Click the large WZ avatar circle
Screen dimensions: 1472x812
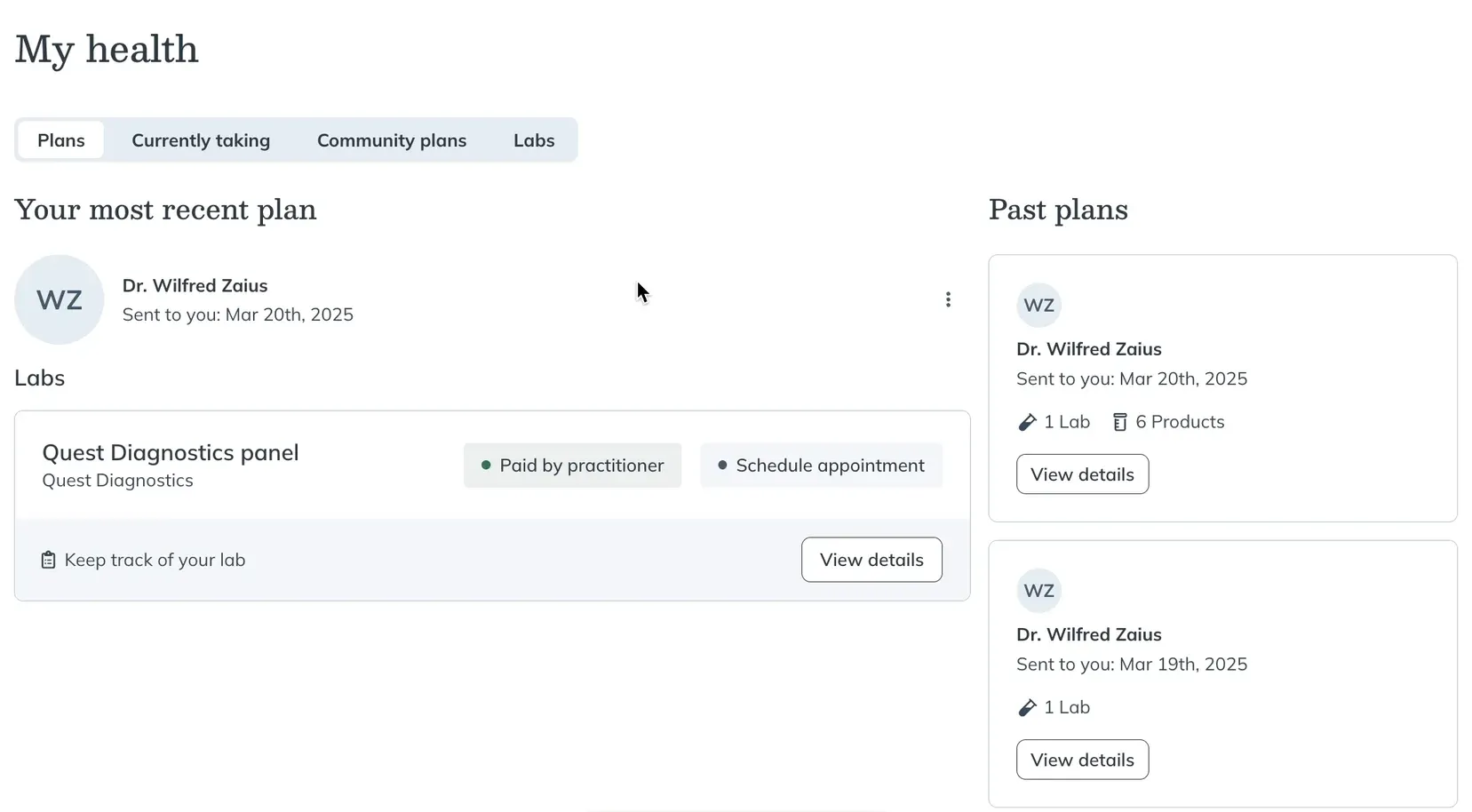[x=60, y=299]
